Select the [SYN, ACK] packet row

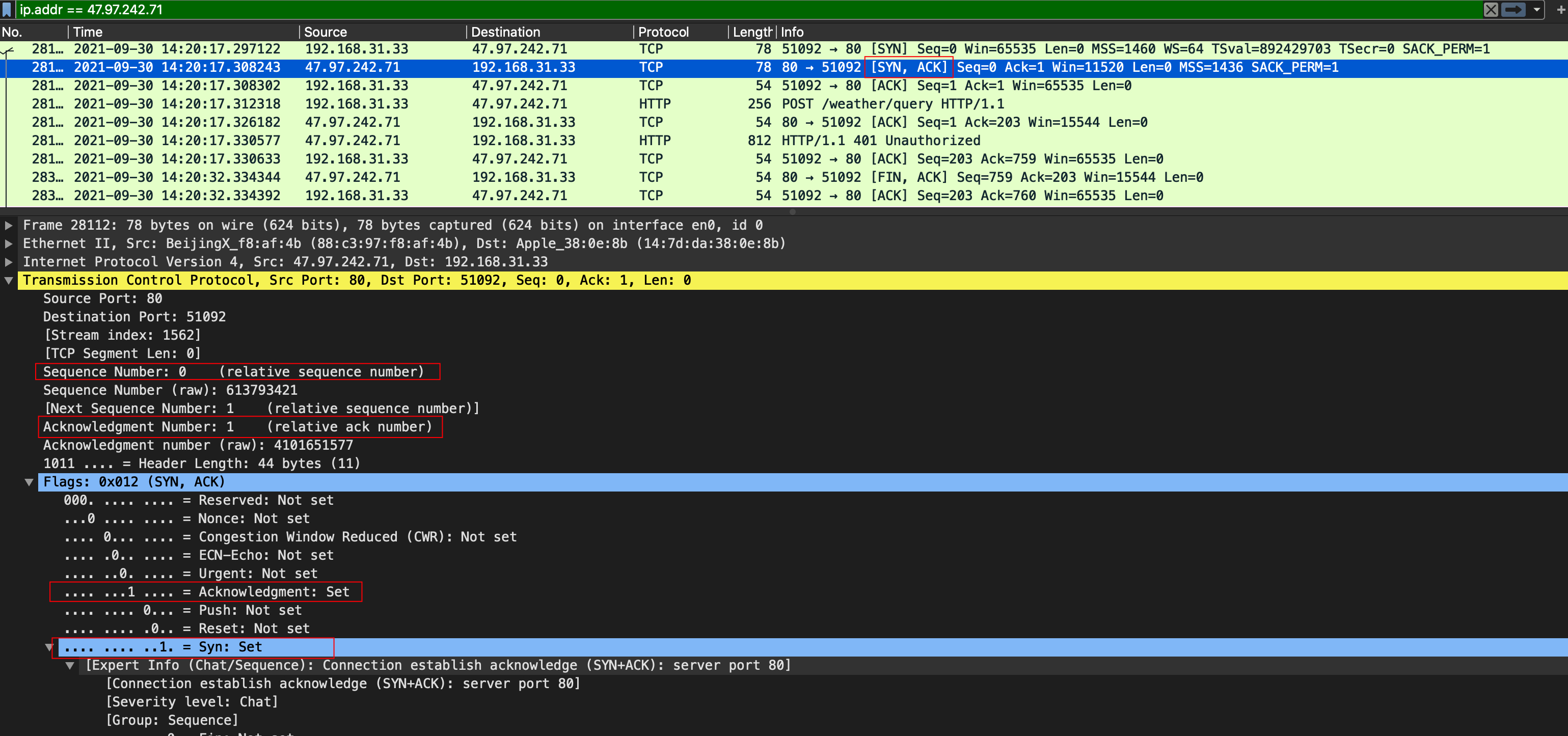784,68
